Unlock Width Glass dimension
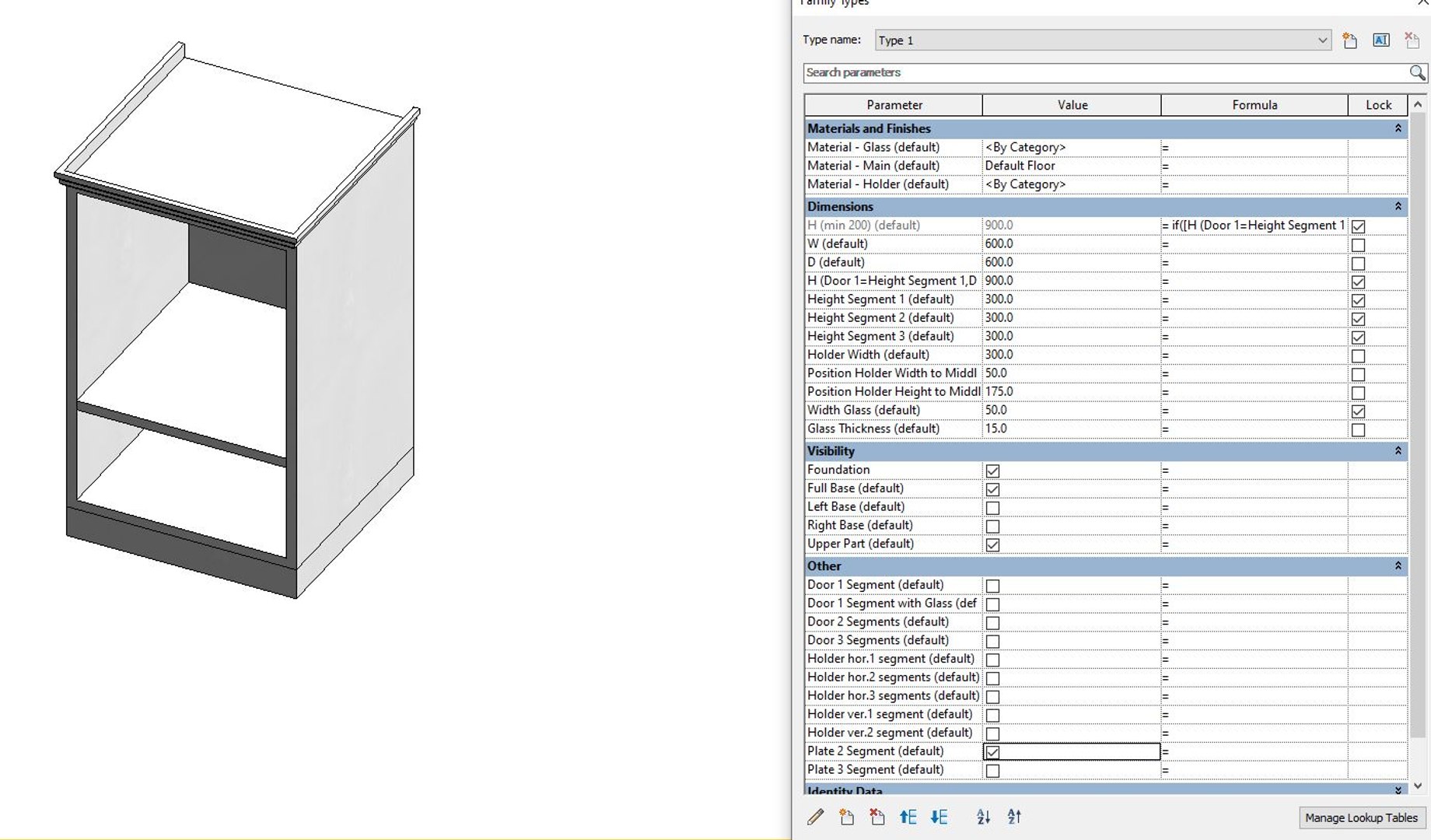Image resolution: width=1431 pixels, height=840 pixels. pos(1358,411)
